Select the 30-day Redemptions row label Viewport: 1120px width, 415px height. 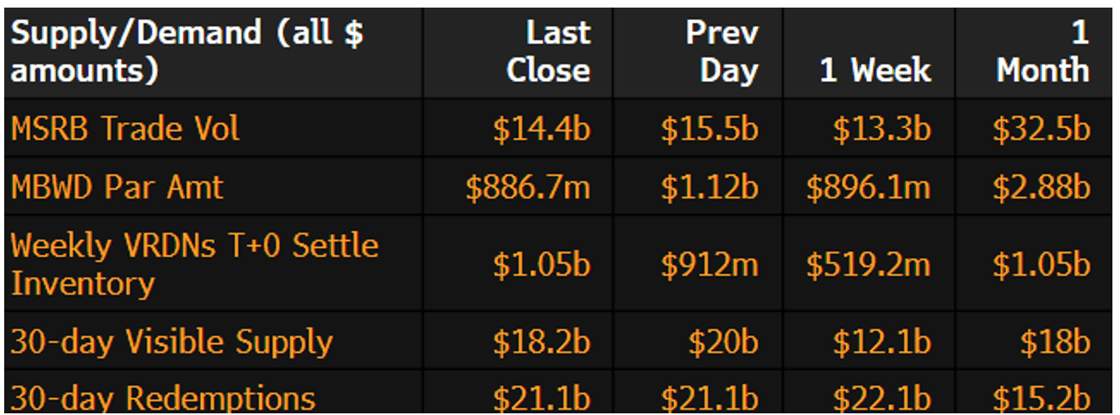pyautogui.click(x=163, y=398)
